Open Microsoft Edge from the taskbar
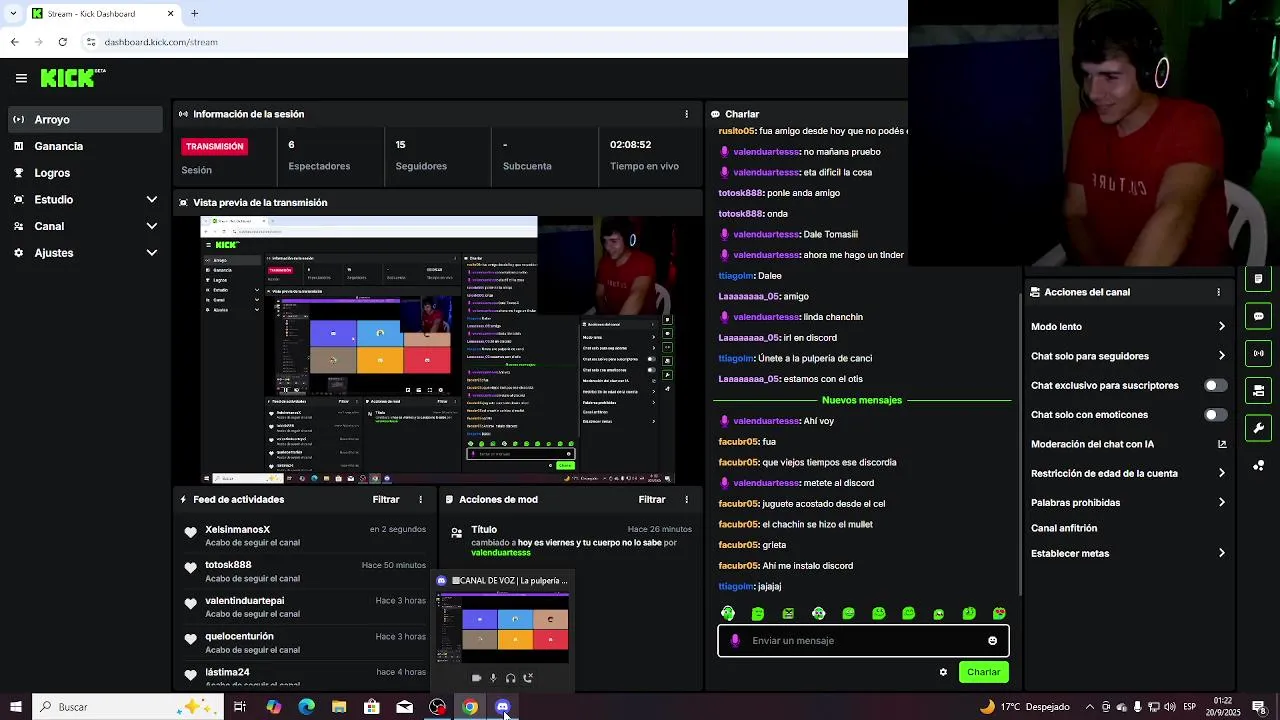Screen dimensions: 1280x720 [x=306, y=707]
